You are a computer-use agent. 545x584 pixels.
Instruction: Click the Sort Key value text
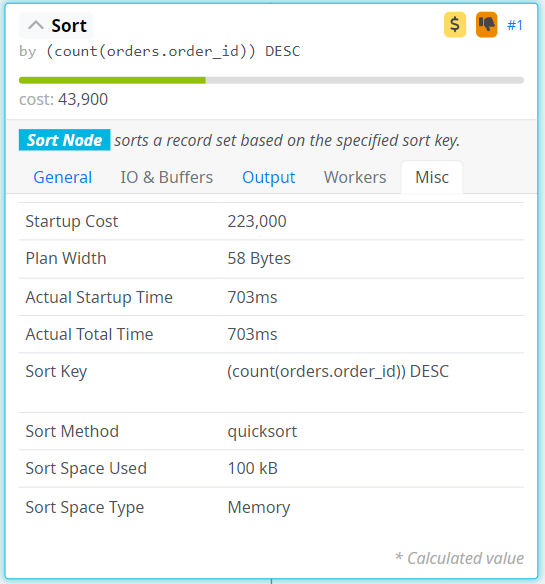pyautogui.click(x=338, y=371)
